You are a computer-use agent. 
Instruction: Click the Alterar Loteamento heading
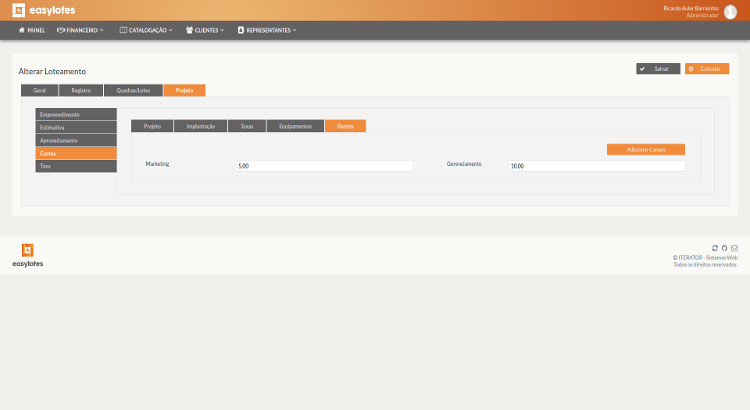tap(52, 71)
